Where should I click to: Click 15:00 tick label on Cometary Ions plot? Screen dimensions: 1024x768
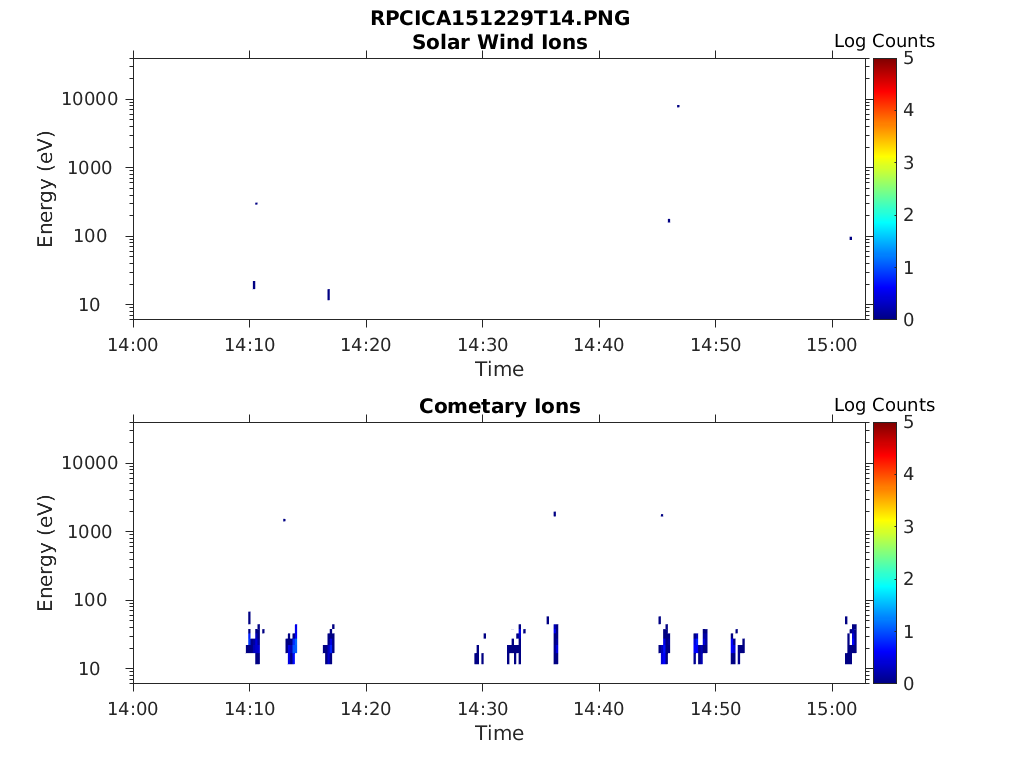[x=832, y=709]
